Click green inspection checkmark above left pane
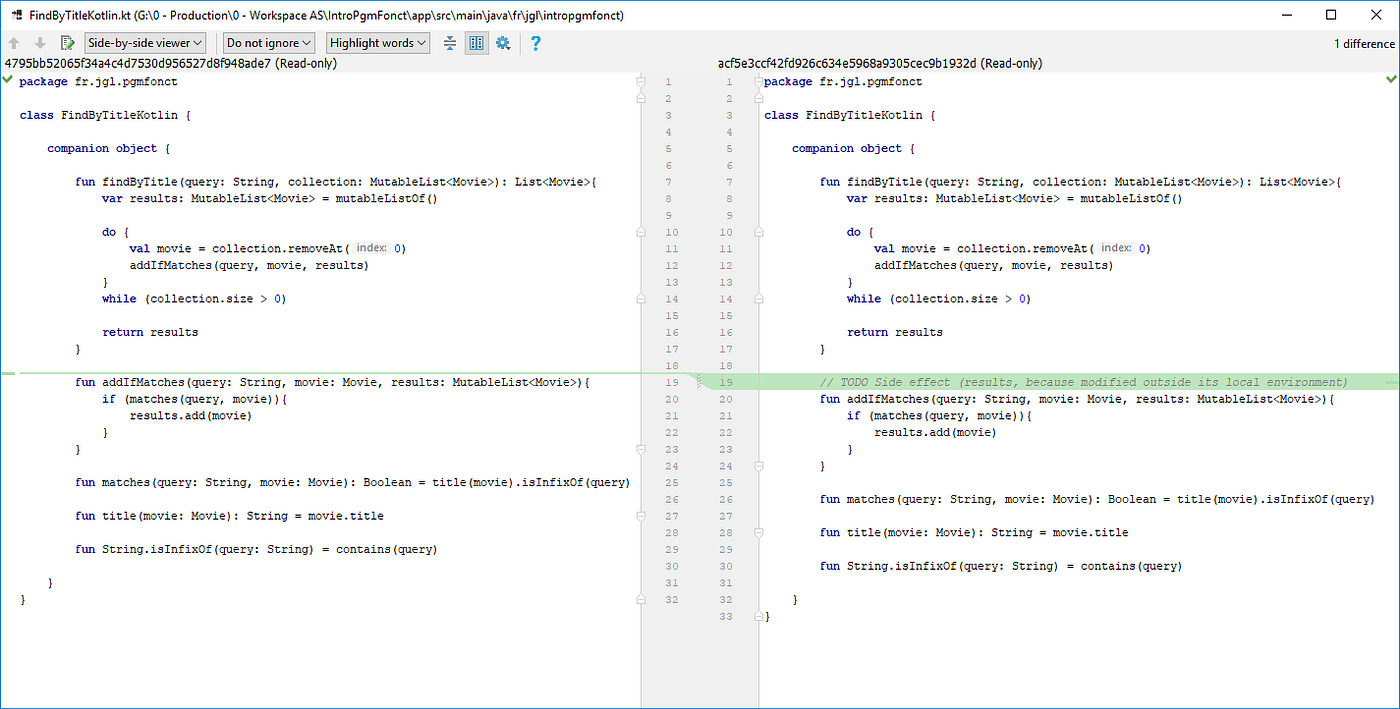This screenshot has height=709, width=1400. tap(7, 80)
